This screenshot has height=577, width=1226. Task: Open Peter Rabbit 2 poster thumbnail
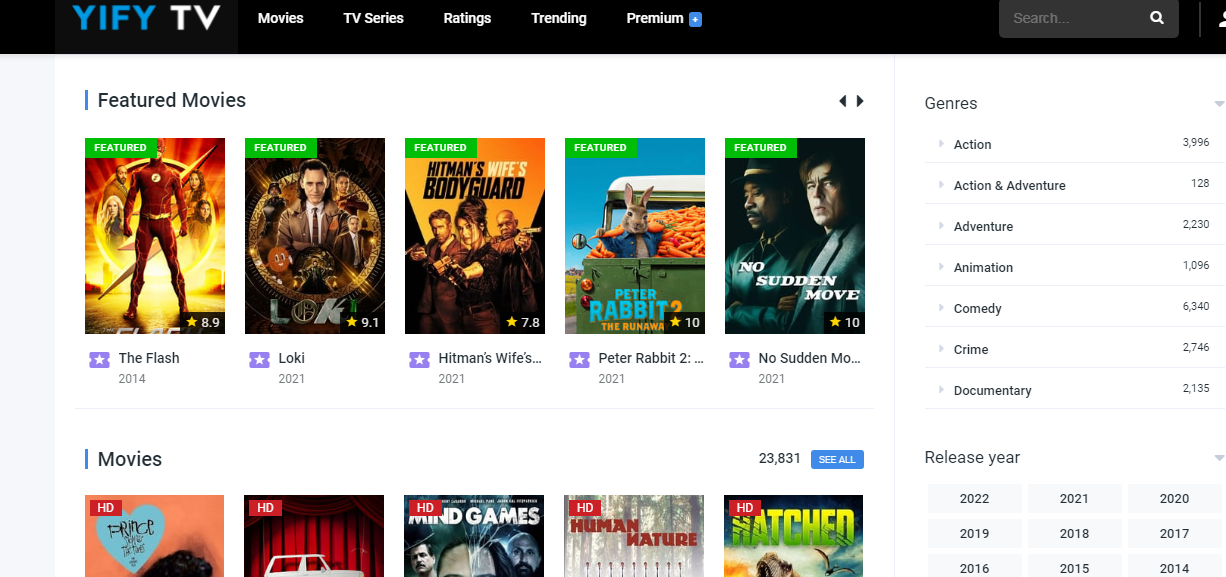[635, 236]
